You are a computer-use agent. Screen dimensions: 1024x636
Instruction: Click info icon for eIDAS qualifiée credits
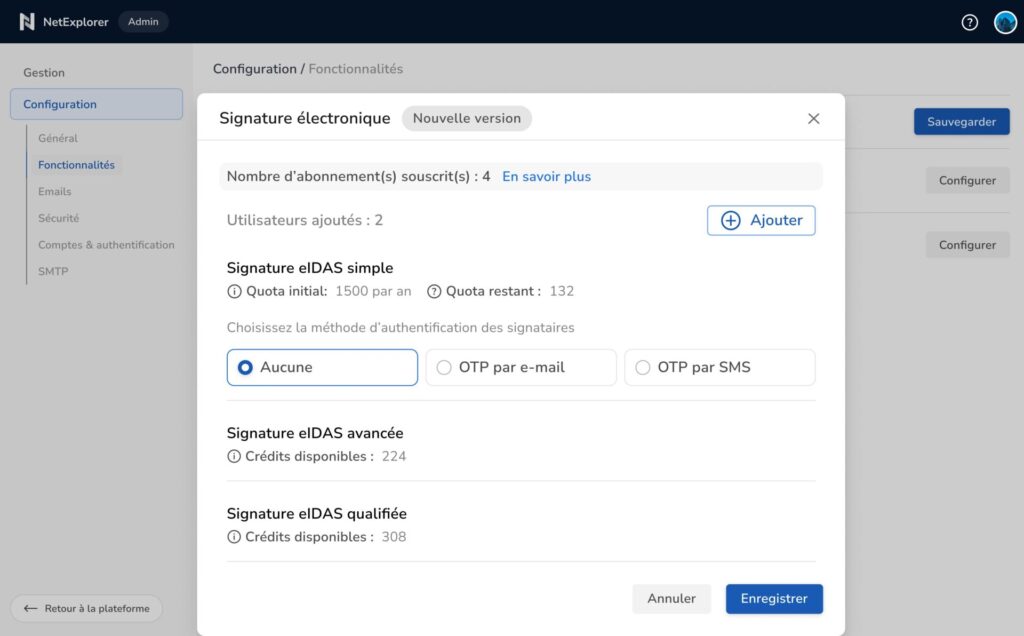click(234, 537)
